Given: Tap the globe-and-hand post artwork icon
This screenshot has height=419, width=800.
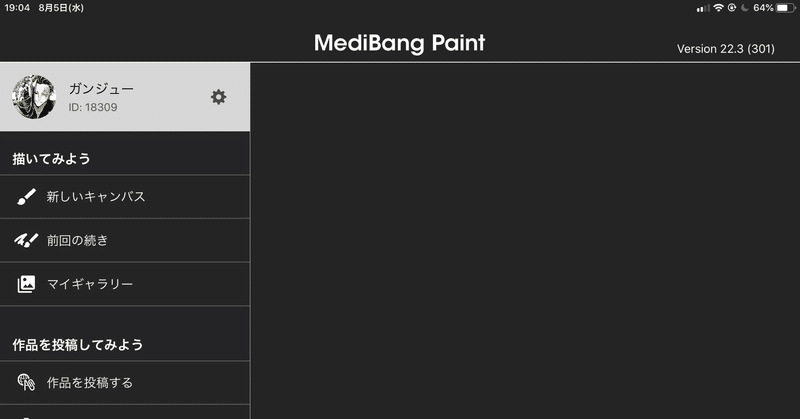Looking at the screenshot, I should (x=26, y=382).
